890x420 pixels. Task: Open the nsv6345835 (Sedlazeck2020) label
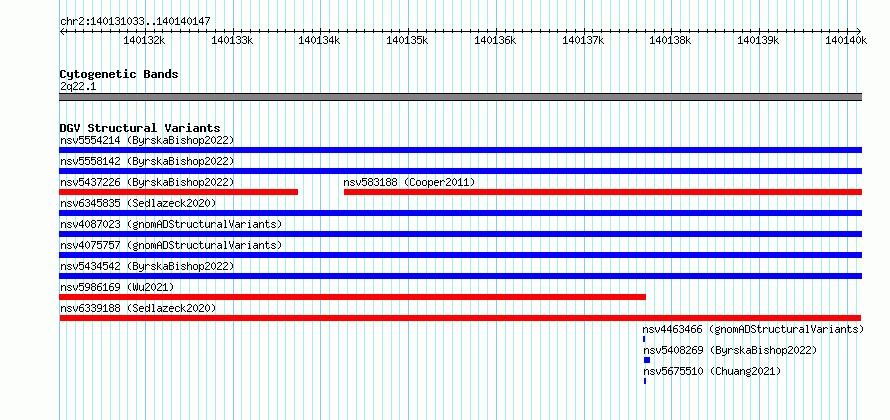click(138, 203)
